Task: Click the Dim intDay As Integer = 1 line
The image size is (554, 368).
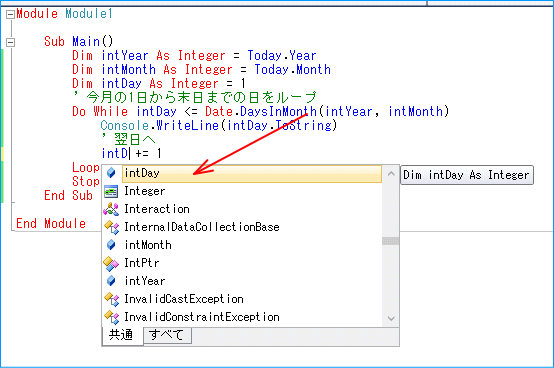Action: [x=159, y=84]
